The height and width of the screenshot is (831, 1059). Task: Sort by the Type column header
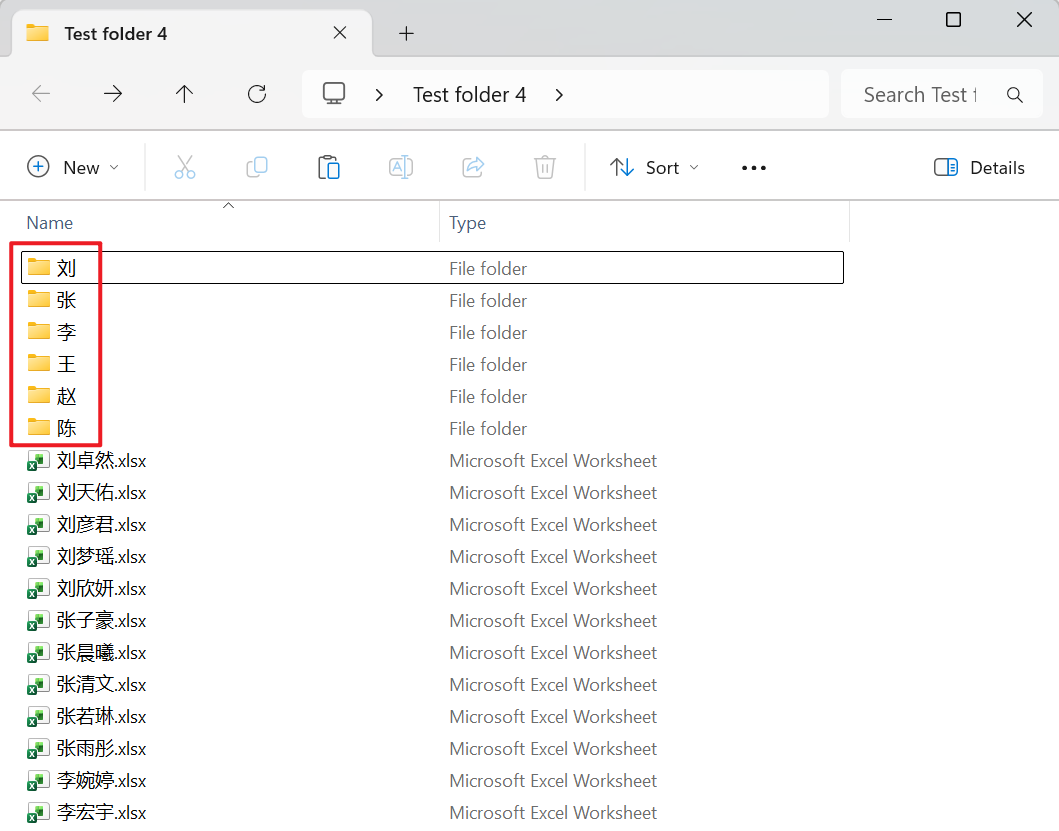tap(467, 222)
